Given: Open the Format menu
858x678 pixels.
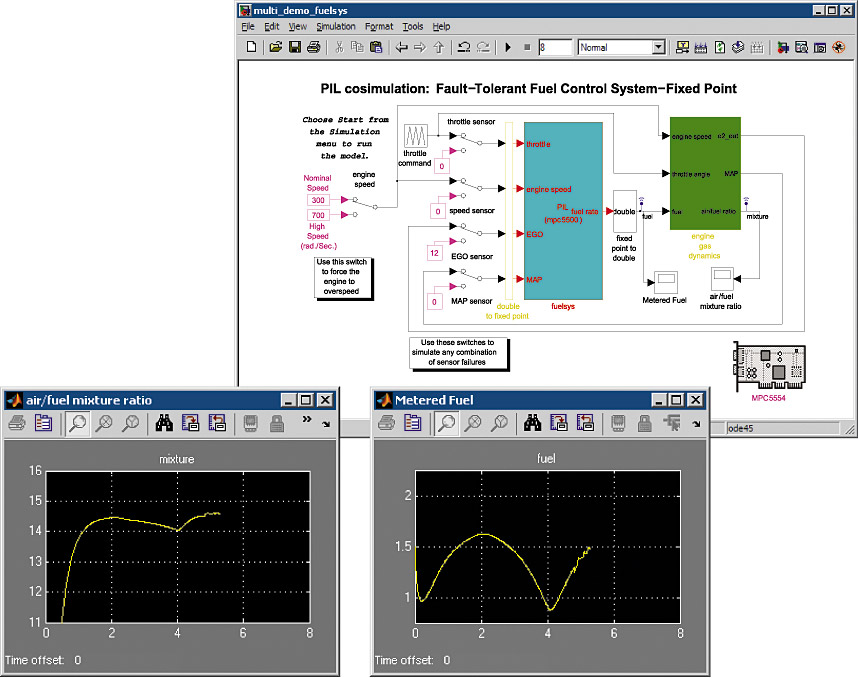Looking at the screenshot, I should coord(379,26).
